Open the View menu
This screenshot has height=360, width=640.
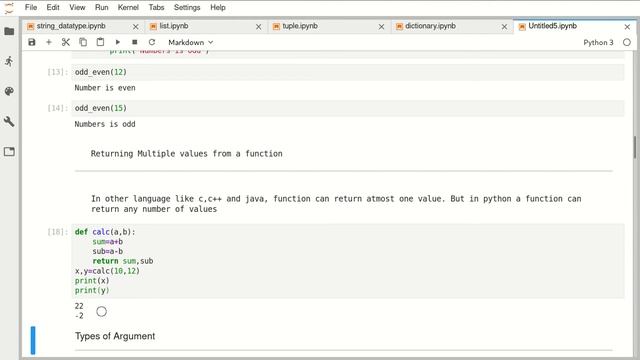click(77, 7)
